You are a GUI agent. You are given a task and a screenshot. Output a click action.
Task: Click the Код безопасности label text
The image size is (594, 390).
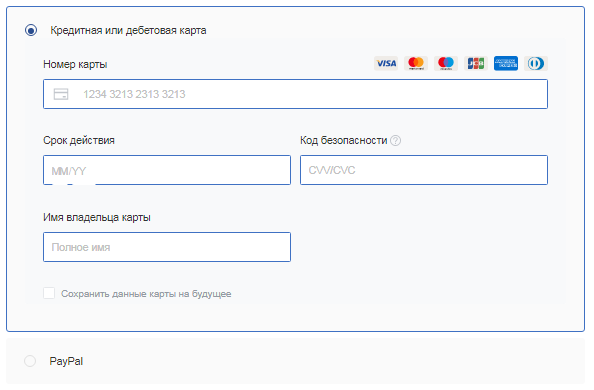coord(344,140)
